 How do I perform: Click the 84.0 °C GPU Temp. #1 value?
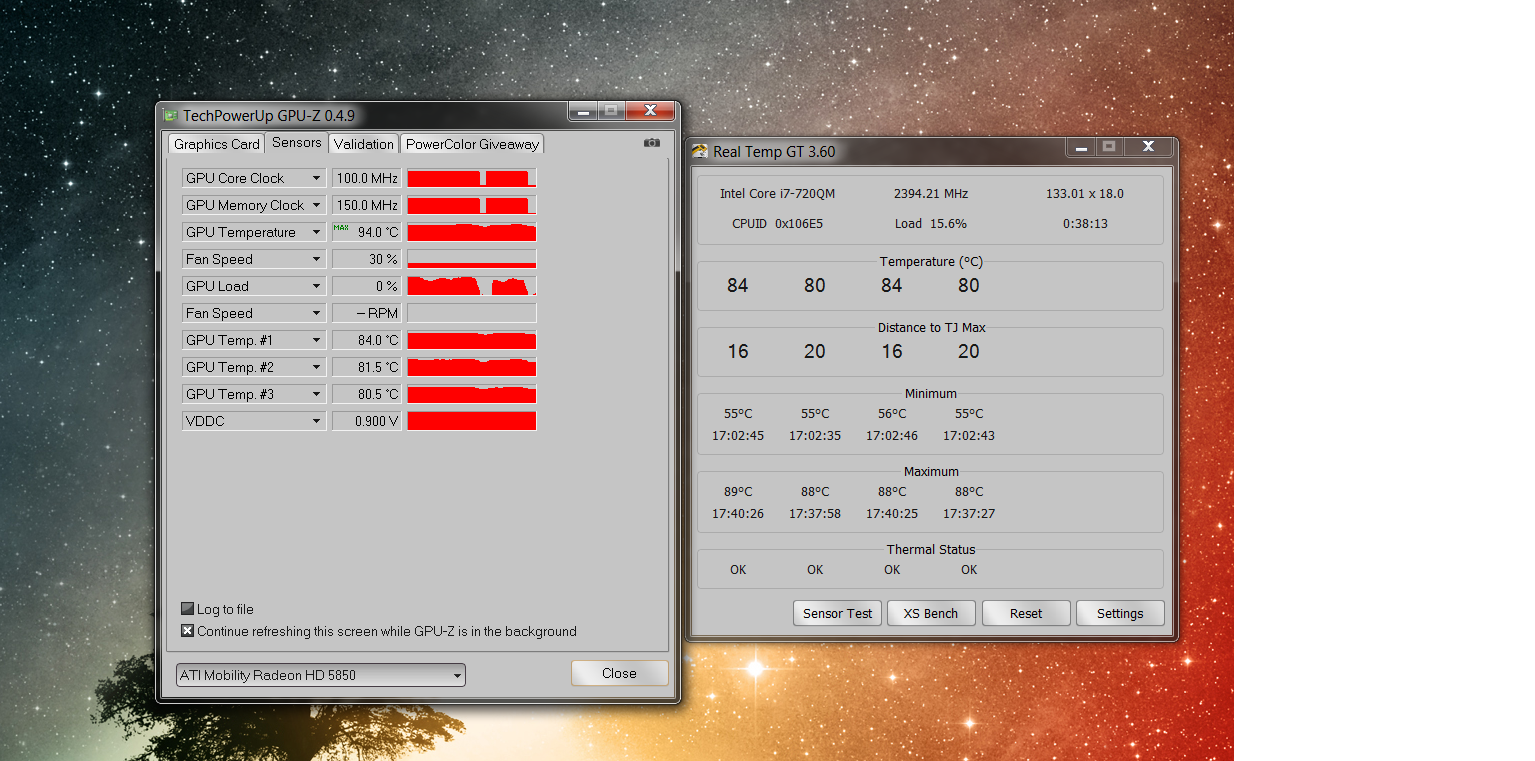[x=367, y=340]
